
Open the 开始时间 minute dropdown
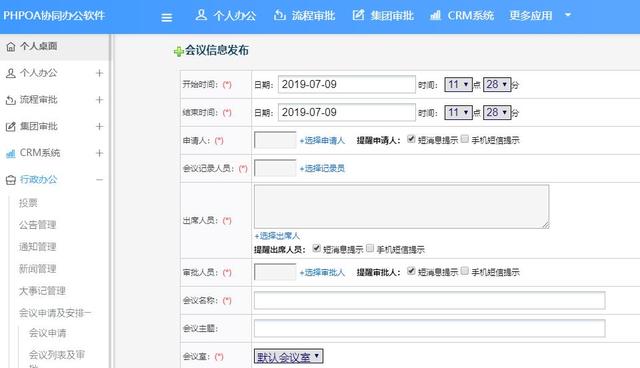tap(497, 84)
